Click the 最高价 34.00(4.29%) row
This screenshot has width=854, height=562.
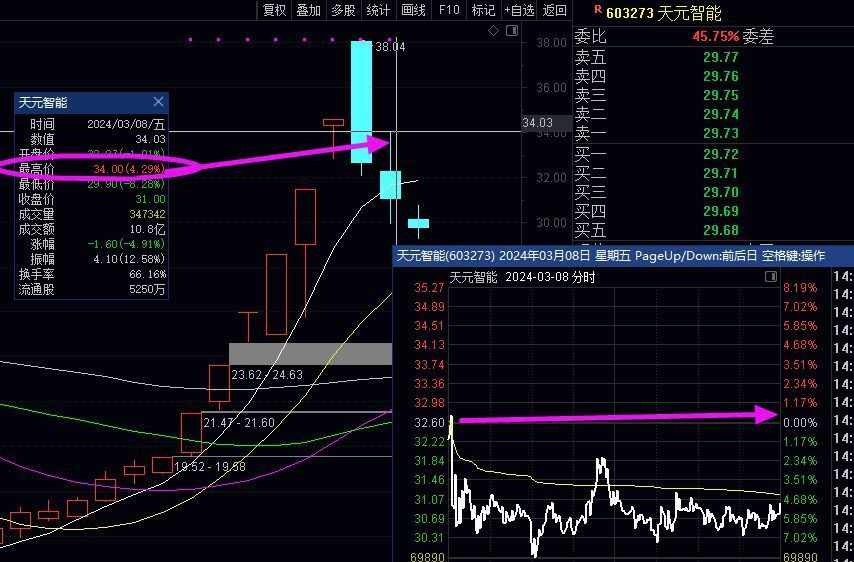(92, 170)
